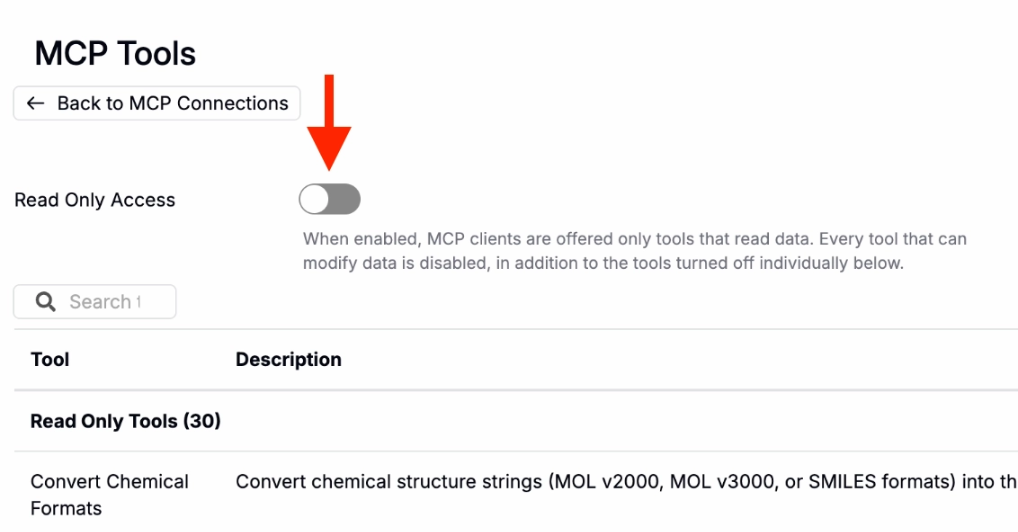Click the gray track of the Read Only Access switch
The width and height of the screenshot is (1018, 532).
345,199
